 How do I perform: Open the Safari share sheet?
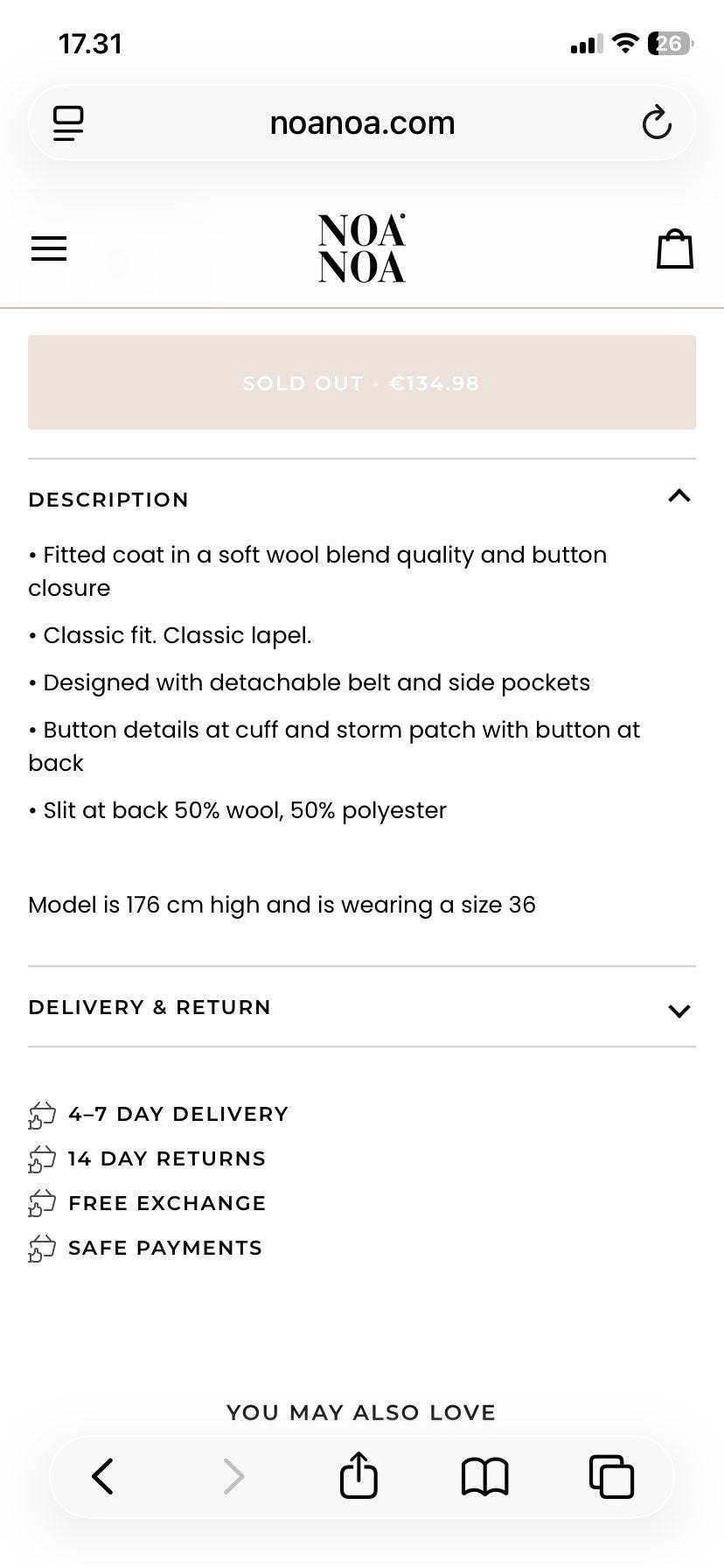click(x=359, y=1476)
